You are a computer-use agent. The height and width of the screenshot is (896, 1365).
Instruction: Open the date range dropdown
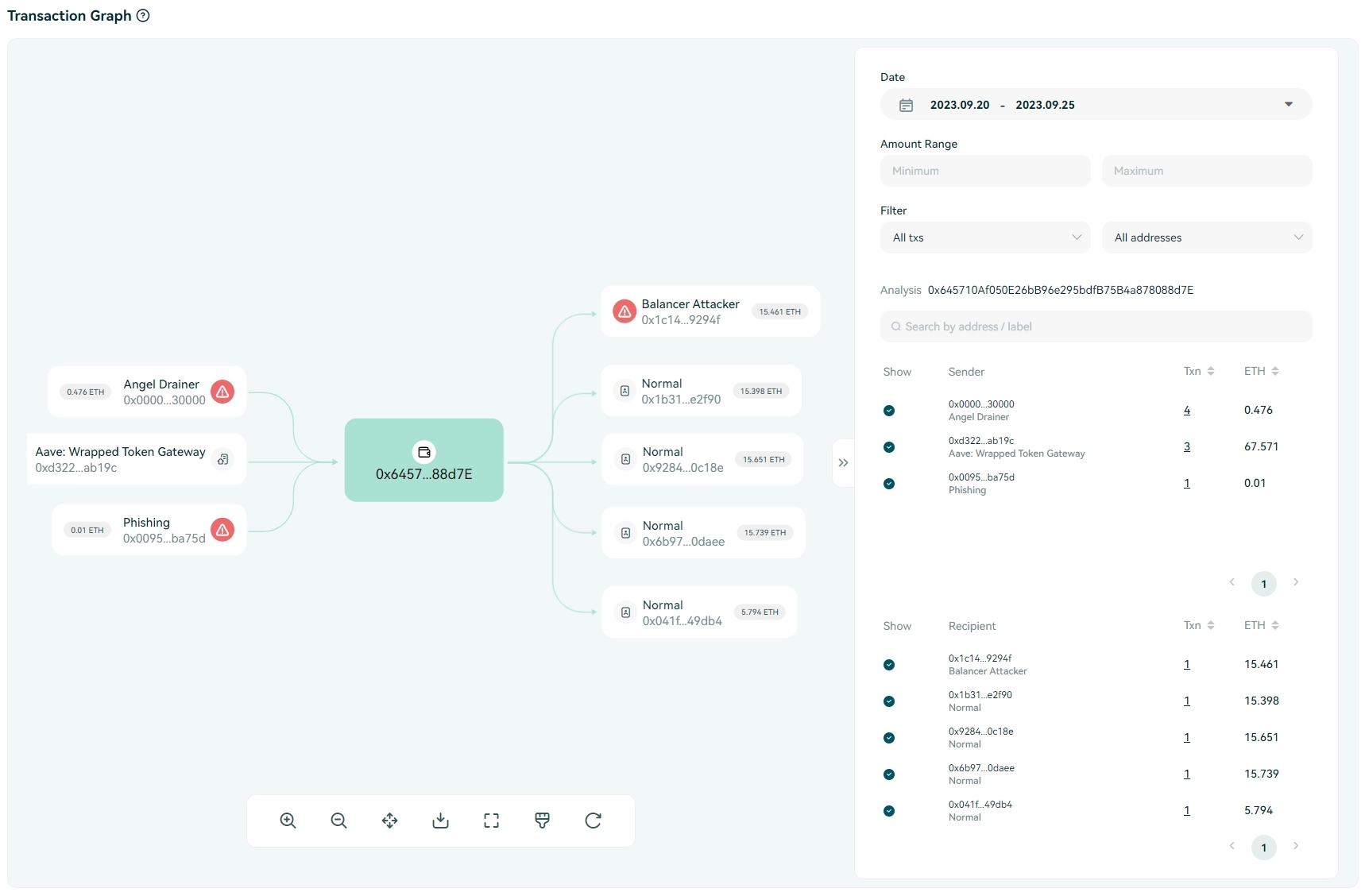[x=1288, y=105]
